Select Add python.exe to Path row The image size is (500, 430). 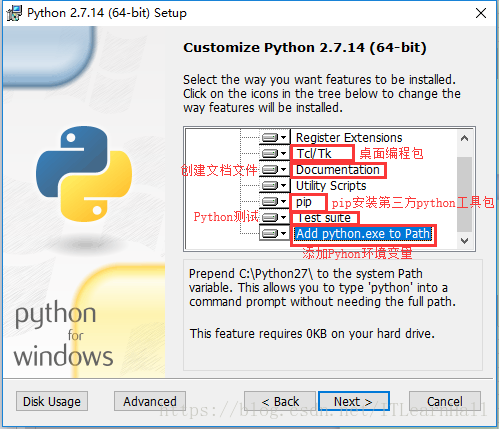click(x=363, y=234)
